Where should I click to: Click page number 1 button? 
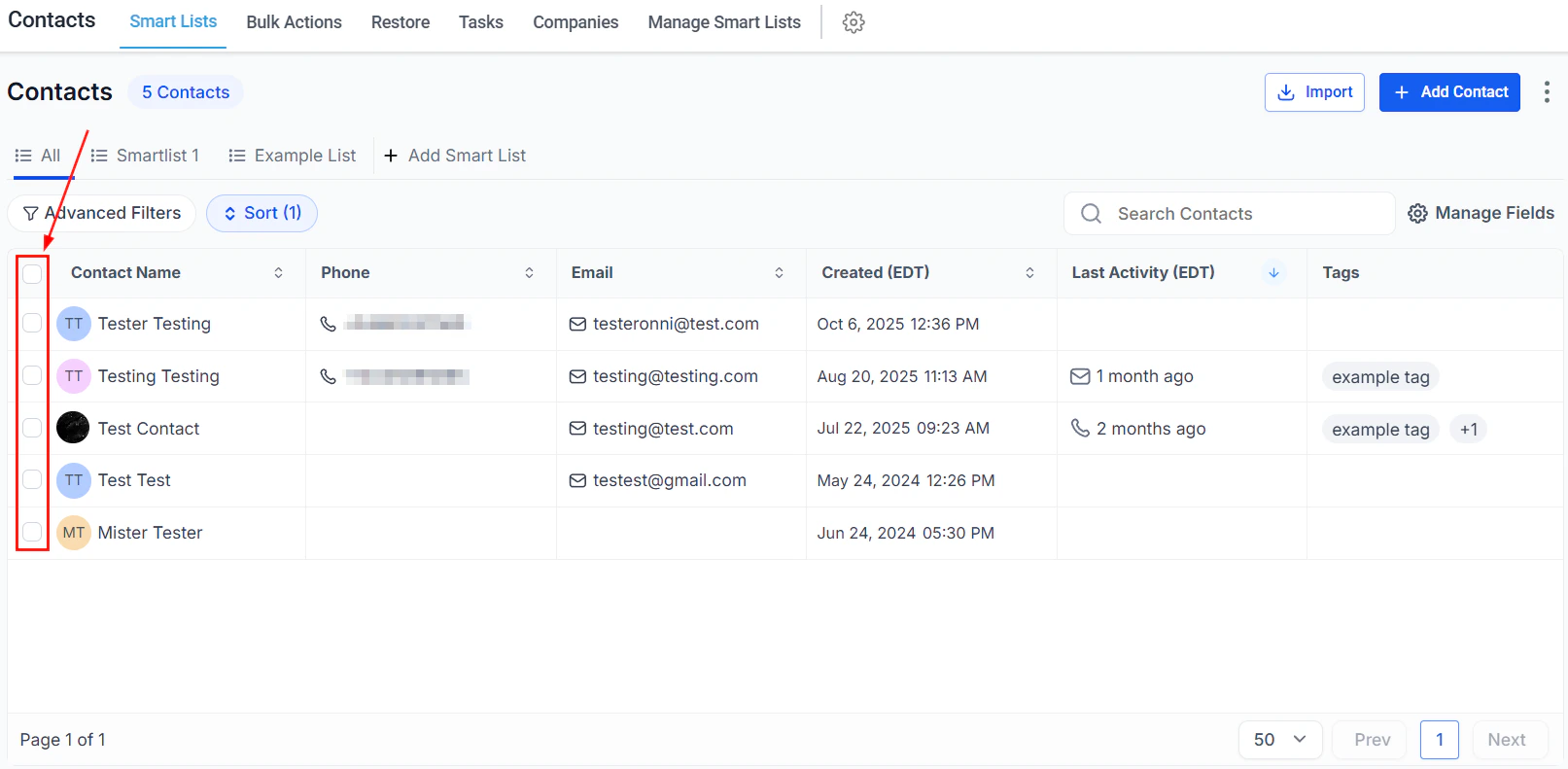(1440, 740)
